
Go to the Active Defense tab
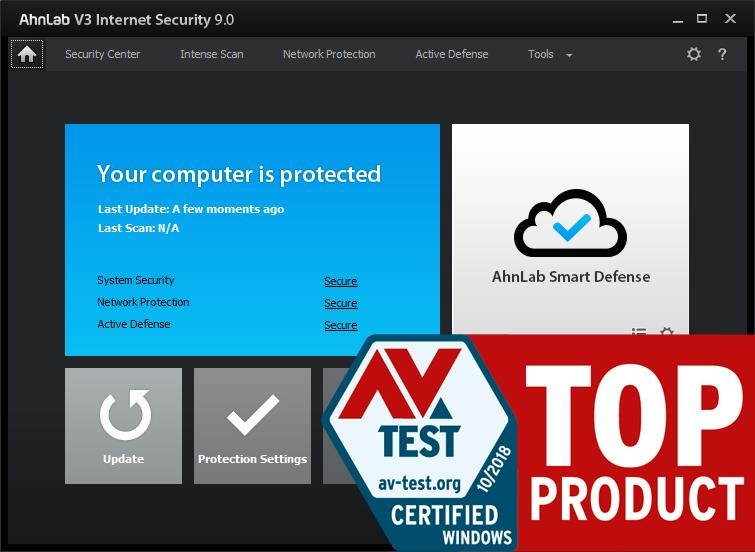(452, 54)
